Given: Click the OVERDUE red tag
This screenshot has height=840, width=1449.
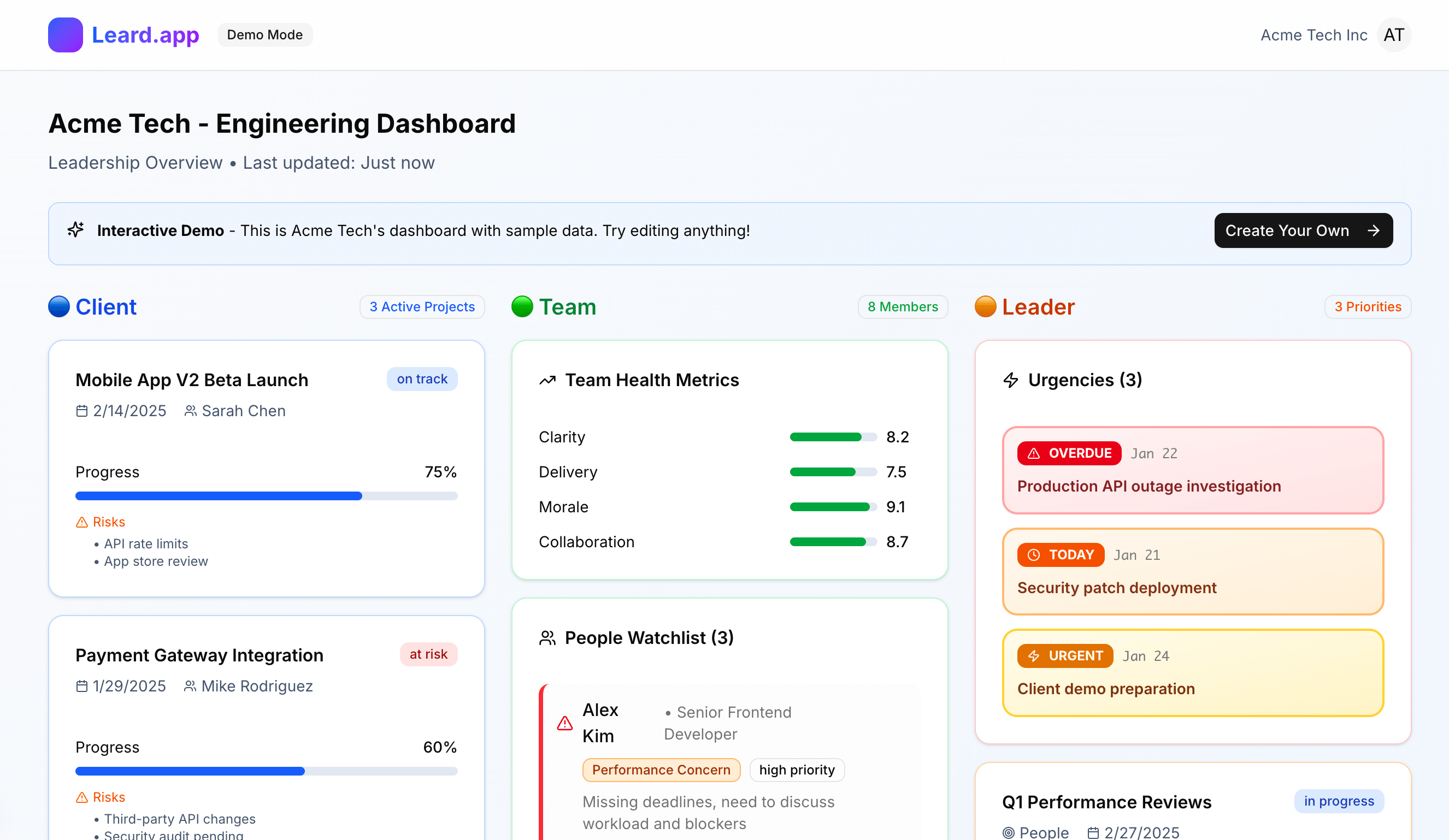Looking at the screenshot, I should click(1069, 453).
